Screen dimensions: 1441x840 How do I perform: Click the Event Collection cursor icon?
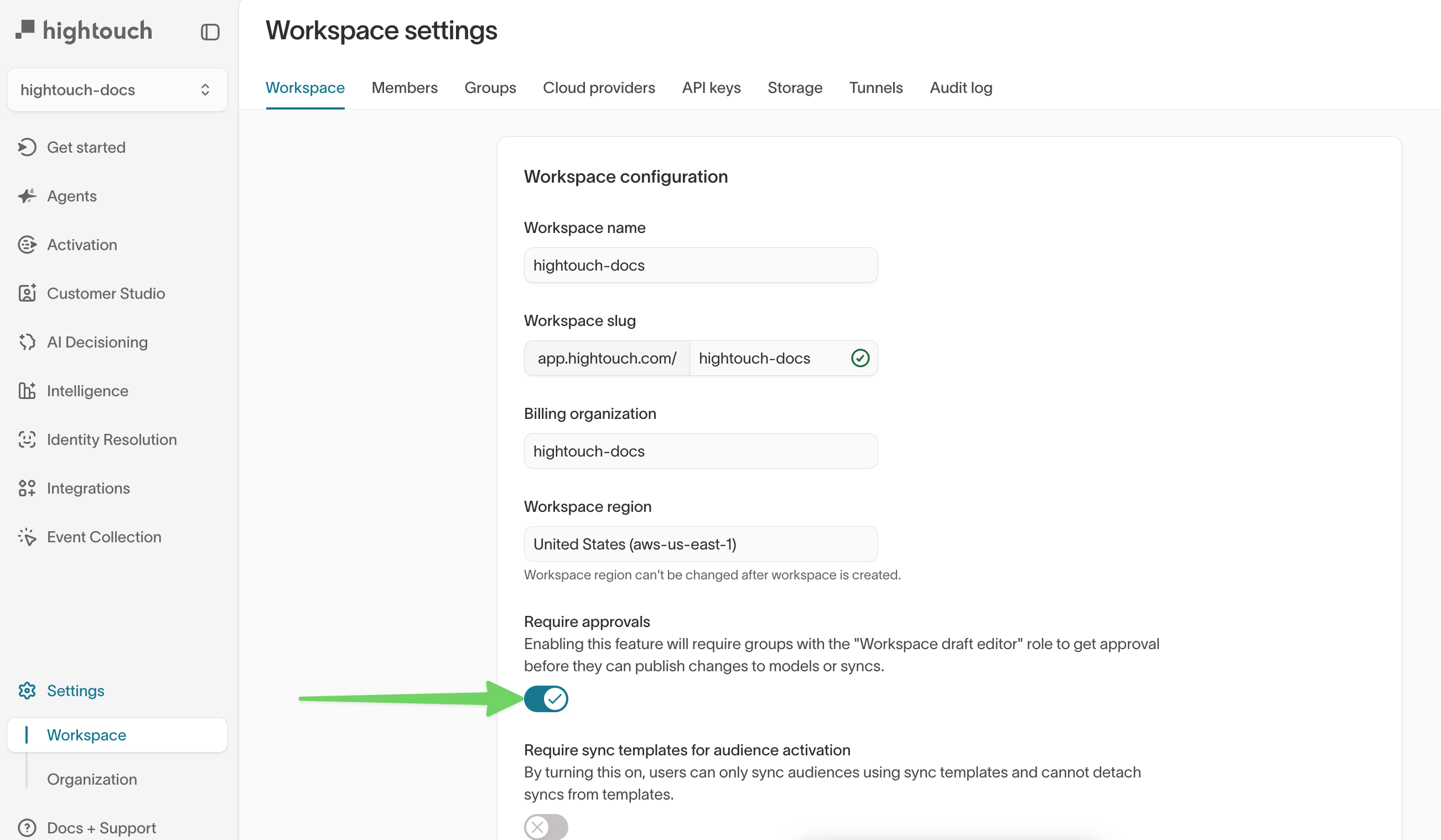pos(27,536)
